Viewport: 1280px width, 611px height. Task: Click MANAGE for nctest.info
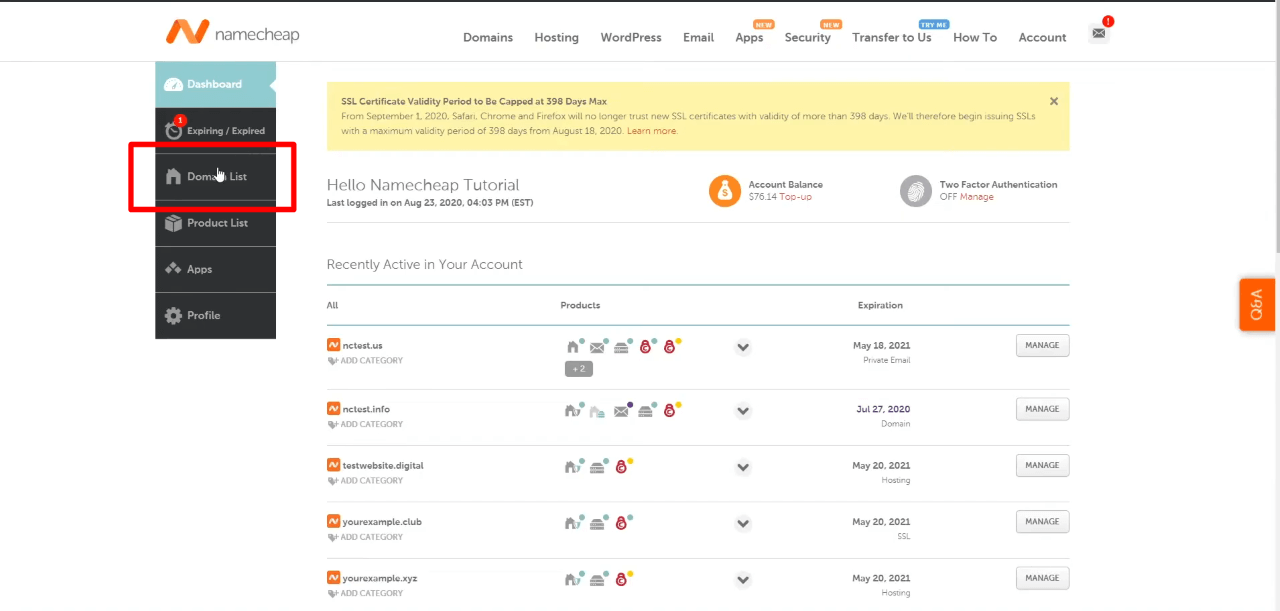(1042, 409)
